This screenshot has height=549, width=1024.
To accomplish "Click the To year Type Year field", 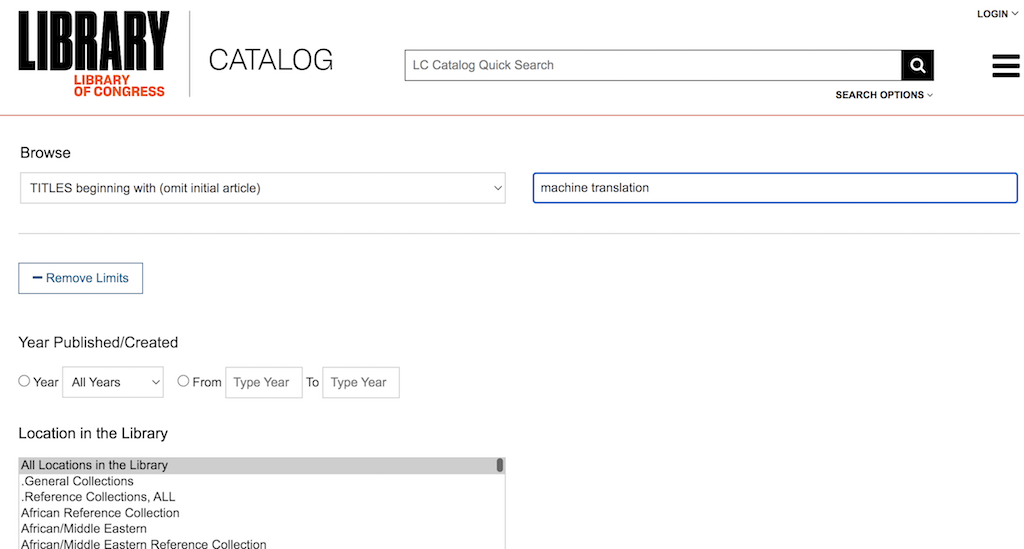I will coord(360,382).
